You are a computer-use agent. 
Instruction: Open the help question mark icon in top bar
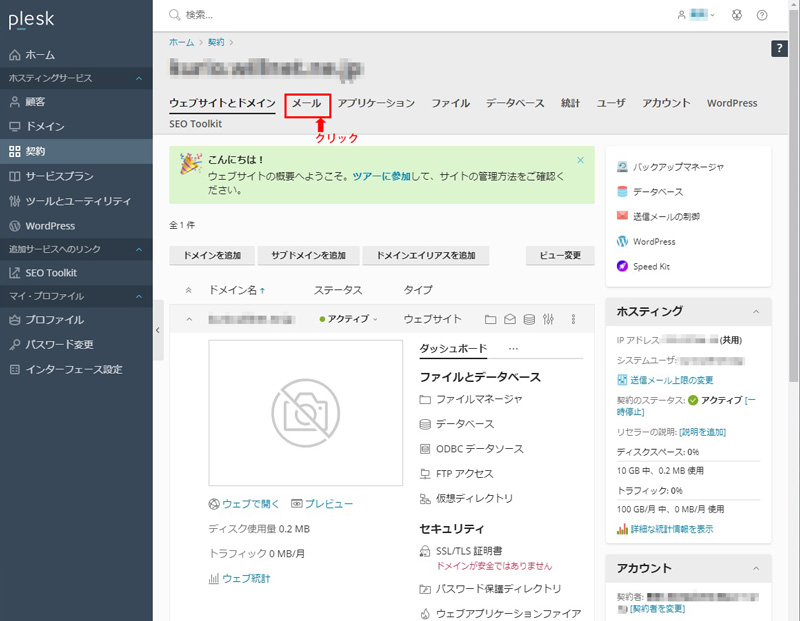click(x=762, y=15)
